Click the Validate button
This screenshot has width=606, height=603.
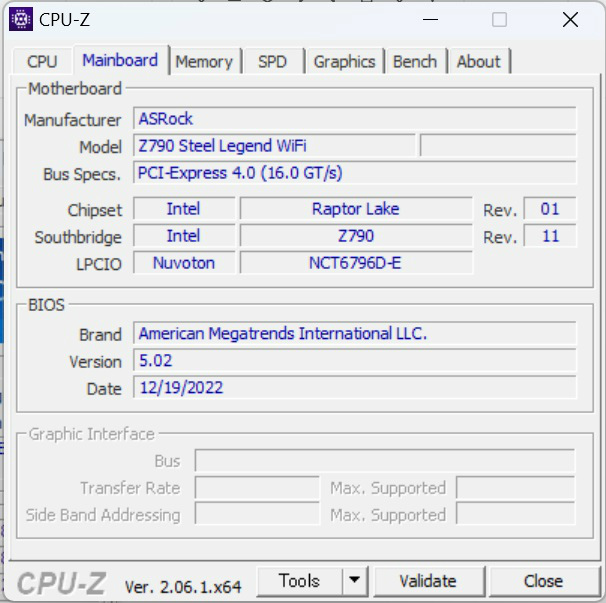pos(428,581)
